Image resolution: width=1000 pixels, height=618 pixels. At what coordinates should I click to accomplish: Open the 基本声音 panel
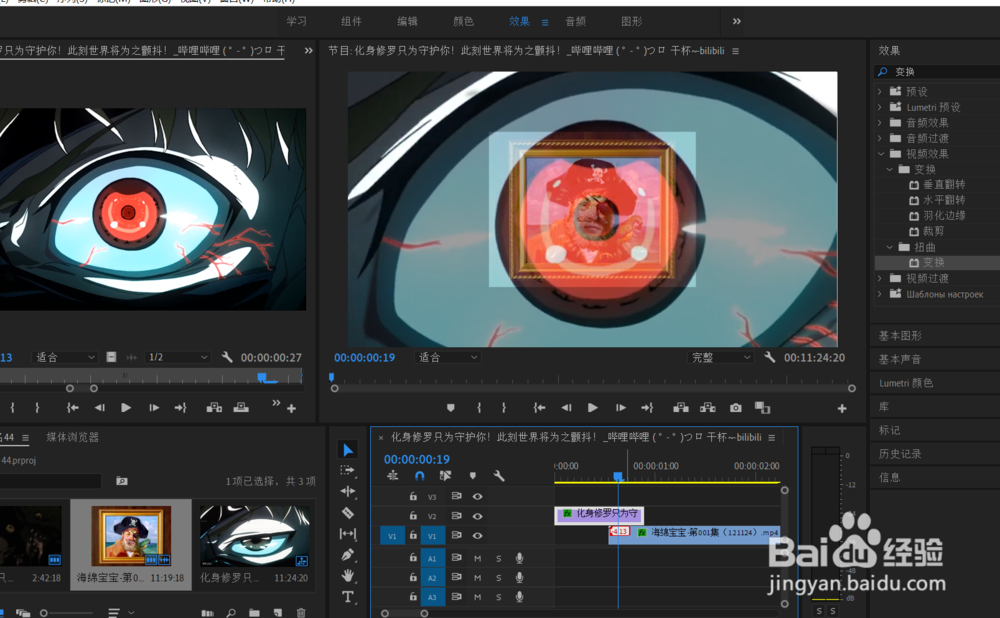pos(900,359)
